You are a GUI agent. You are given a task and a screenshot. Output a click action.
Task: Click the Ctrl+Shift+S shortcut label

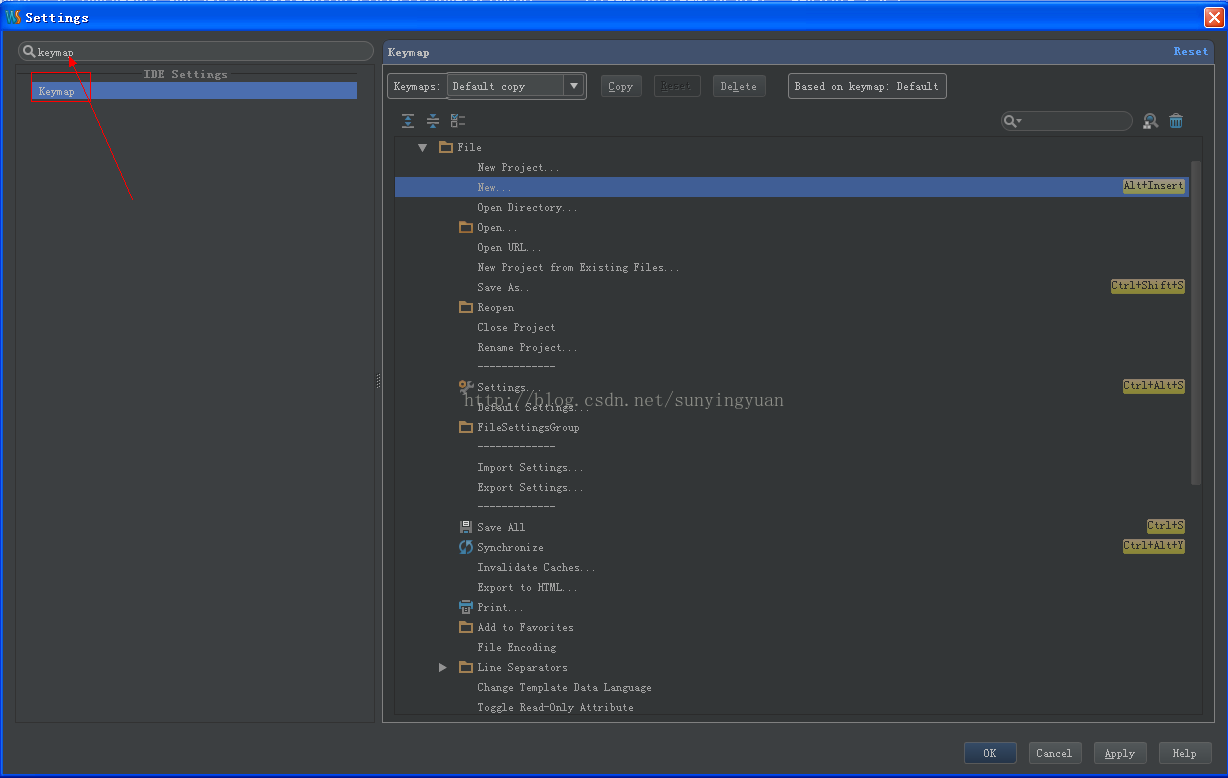click(1148, 286)
